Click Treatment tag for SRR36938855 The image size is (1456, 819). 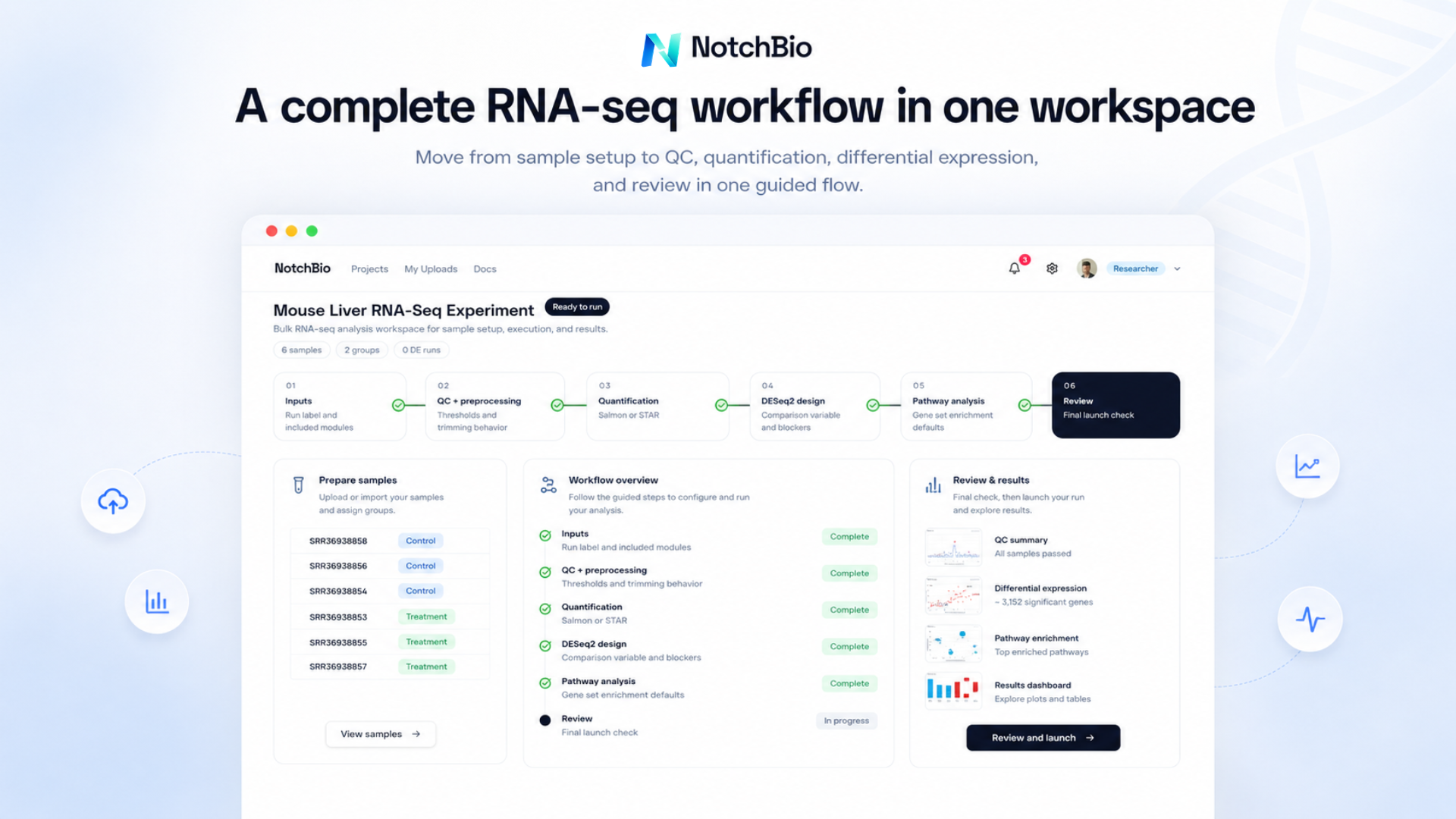point(426,642)
